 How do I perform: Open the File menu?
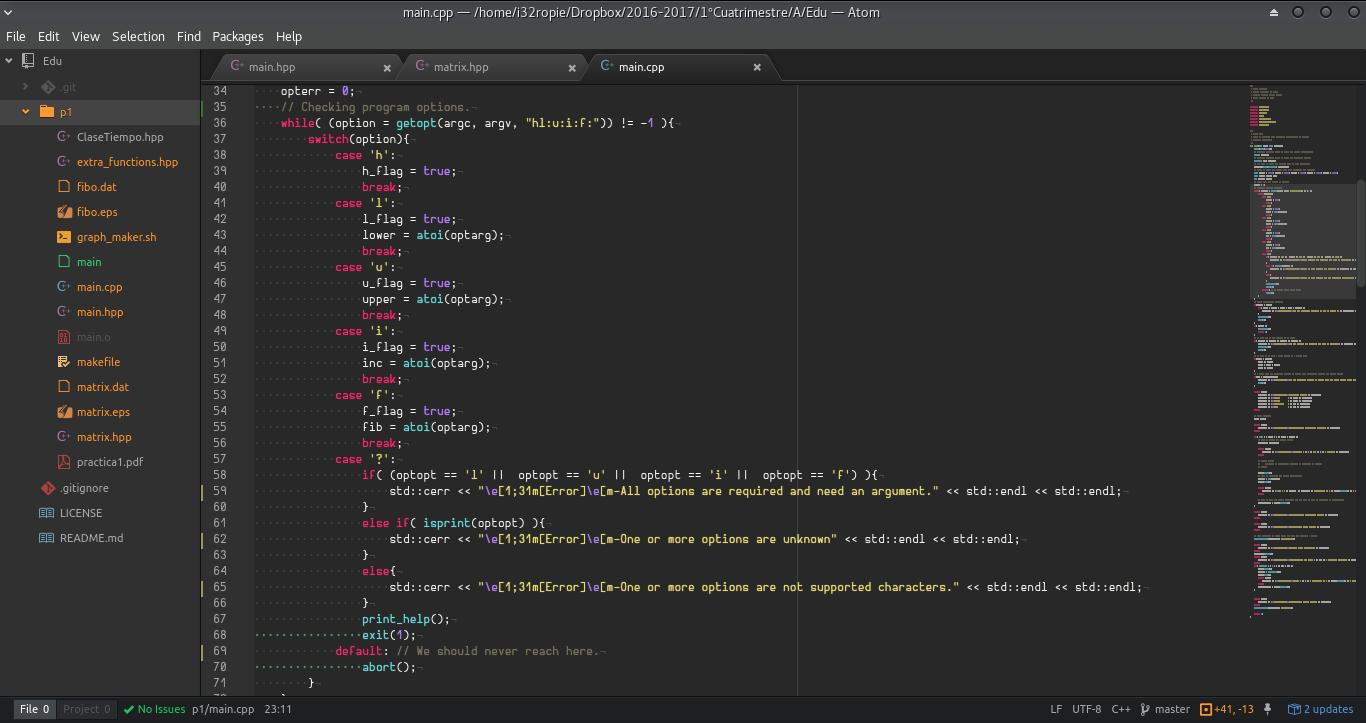point(16,36)
